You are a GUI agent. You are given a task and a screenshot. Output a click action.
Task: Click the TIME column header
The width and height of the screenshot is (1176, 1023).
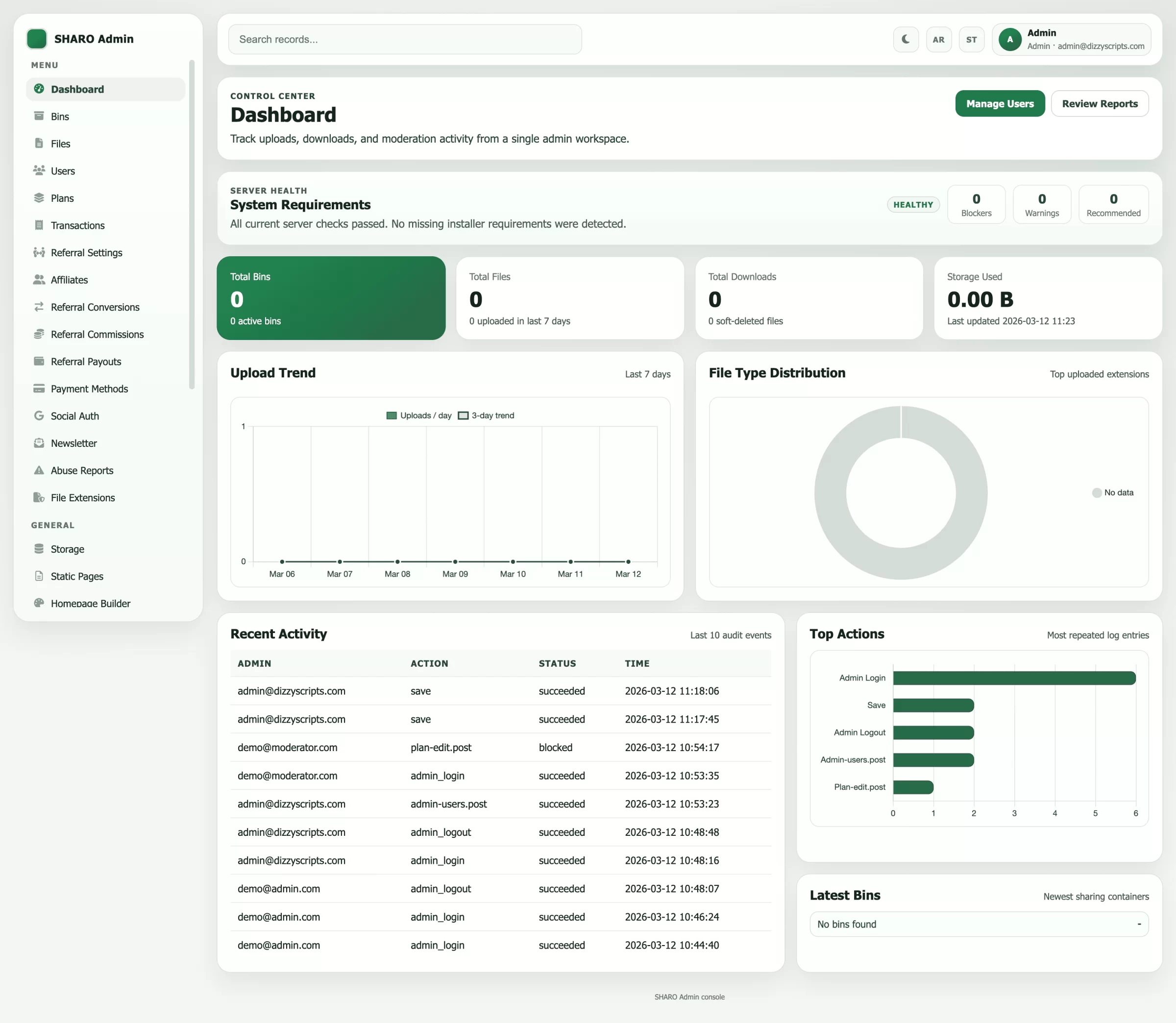pyautogui.click(x=637, y=663)
